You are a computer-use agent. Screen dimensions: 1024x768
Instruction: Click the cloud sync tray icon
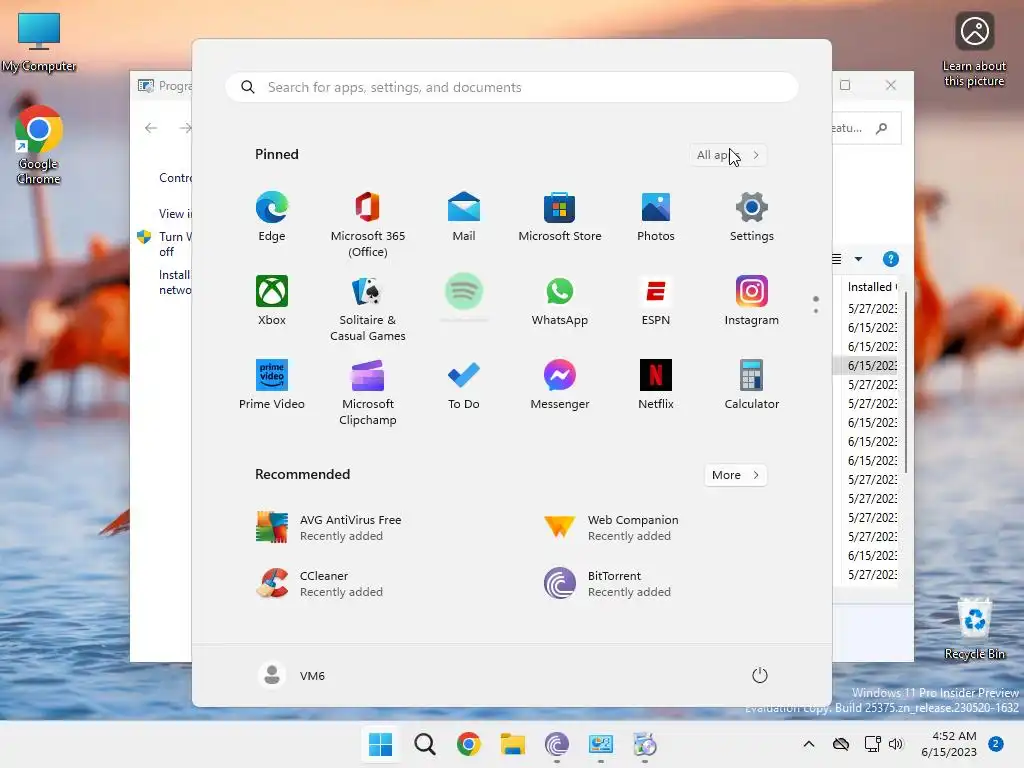[x=841, y=744]
